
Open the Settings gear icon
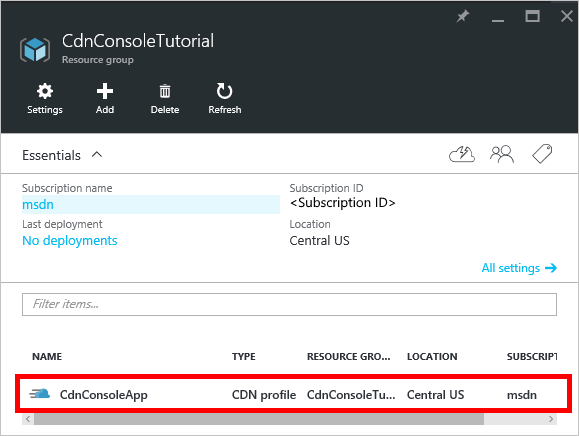tap(45, 91)
